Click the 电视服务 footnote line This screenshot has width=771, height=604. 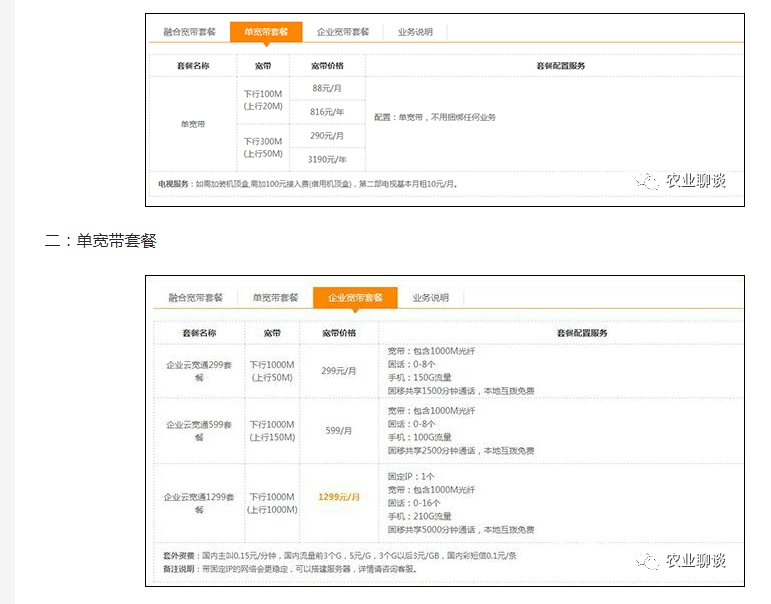pyautogui.click(x=308, y=184)
